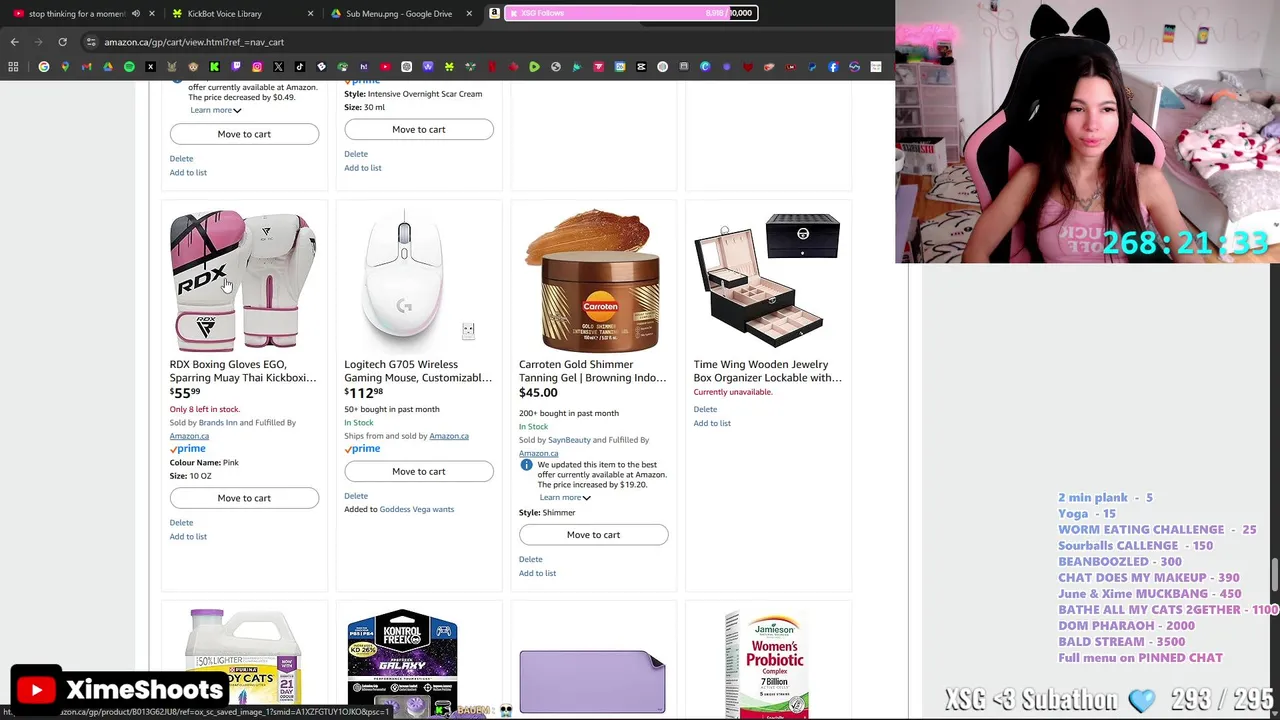The image size is (1280, 720).
Task: Click the purple desk mat image
Action: coord(592,681)
